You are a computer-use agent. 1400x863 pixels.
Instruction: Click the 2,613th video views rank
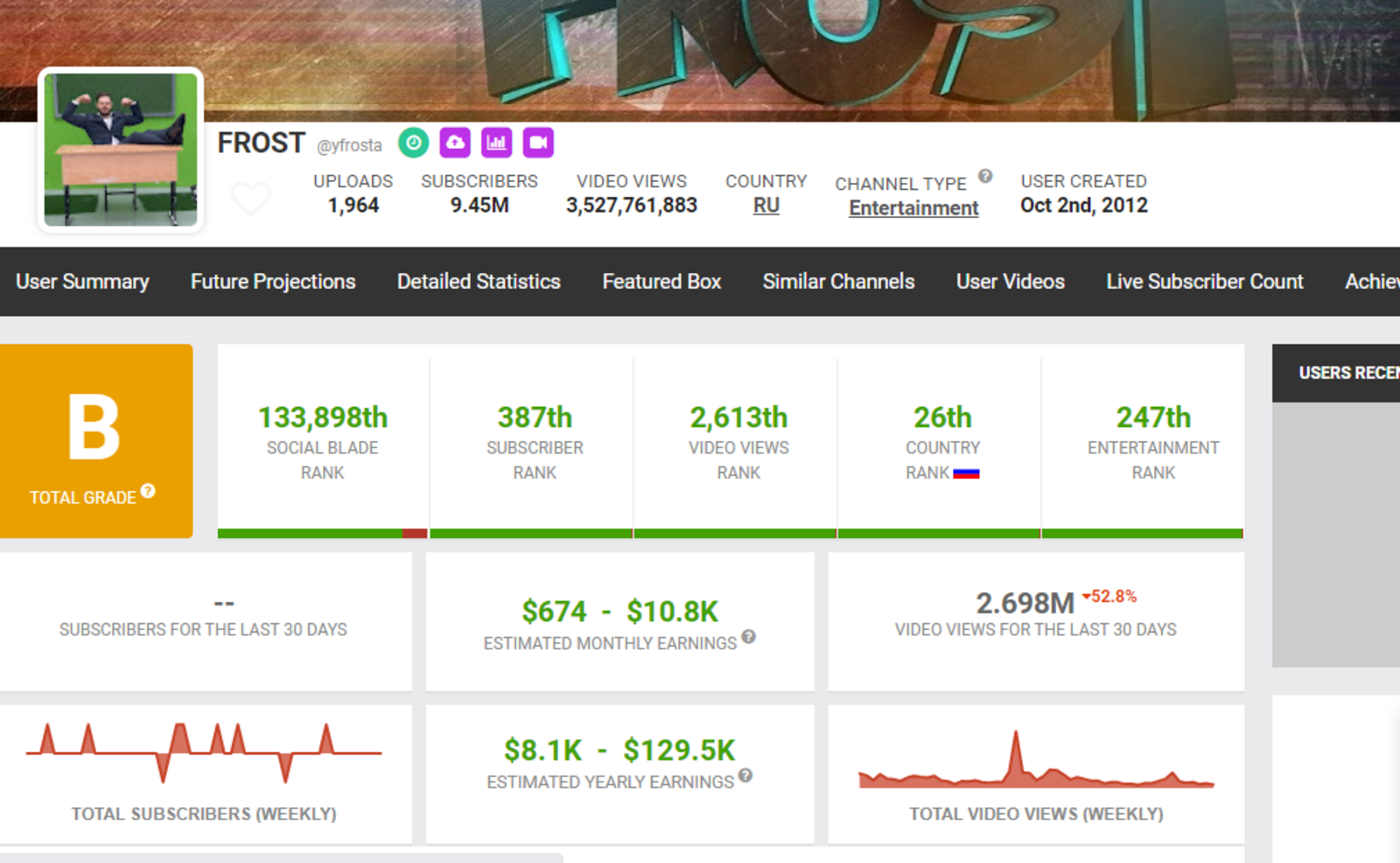(738, 417)
